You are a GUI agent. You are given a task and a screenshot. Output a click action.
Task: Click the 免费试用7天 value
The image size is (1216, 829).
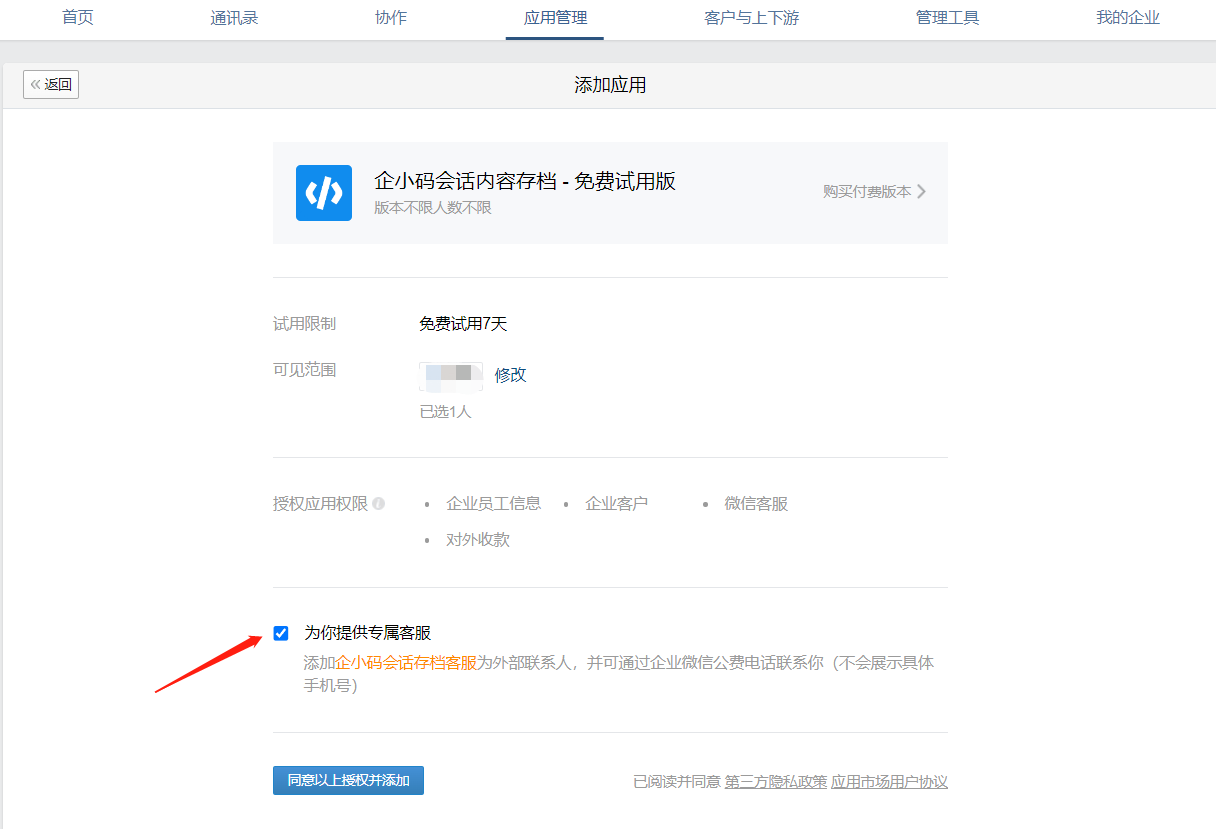463,324
